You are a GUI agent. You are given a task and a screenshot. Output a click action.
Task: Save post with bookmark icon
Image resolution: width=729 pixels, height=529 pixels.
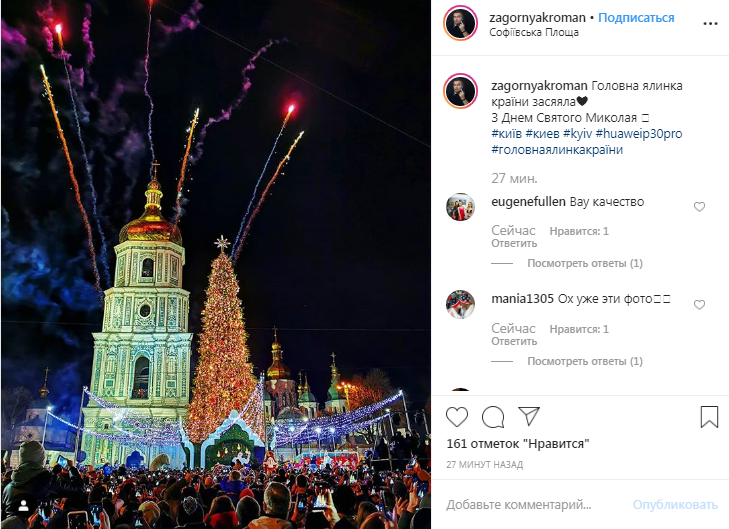point(709,417)
